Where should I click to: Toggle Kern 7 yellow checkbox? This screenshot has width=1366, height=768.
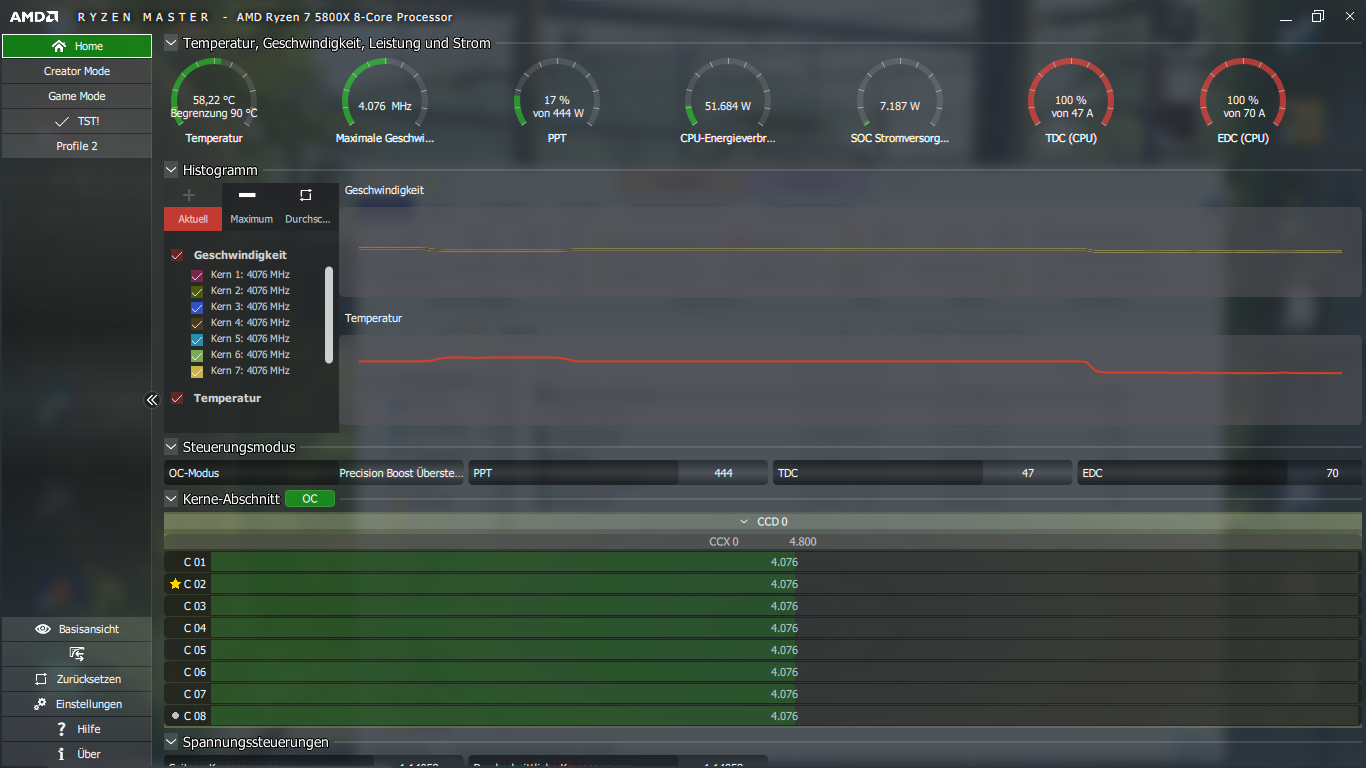197,371
